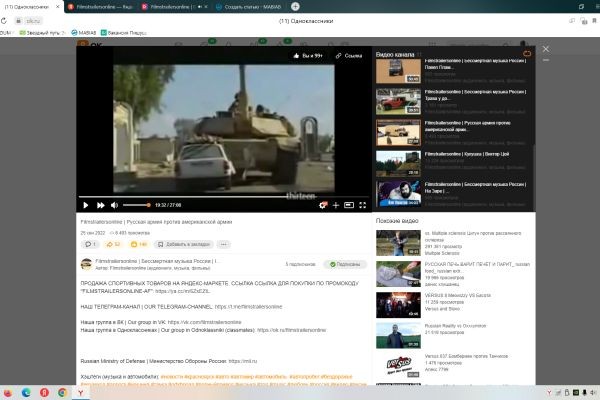
Task: Open Filmstrailersonline channel name link
Action: click(157, 261)
